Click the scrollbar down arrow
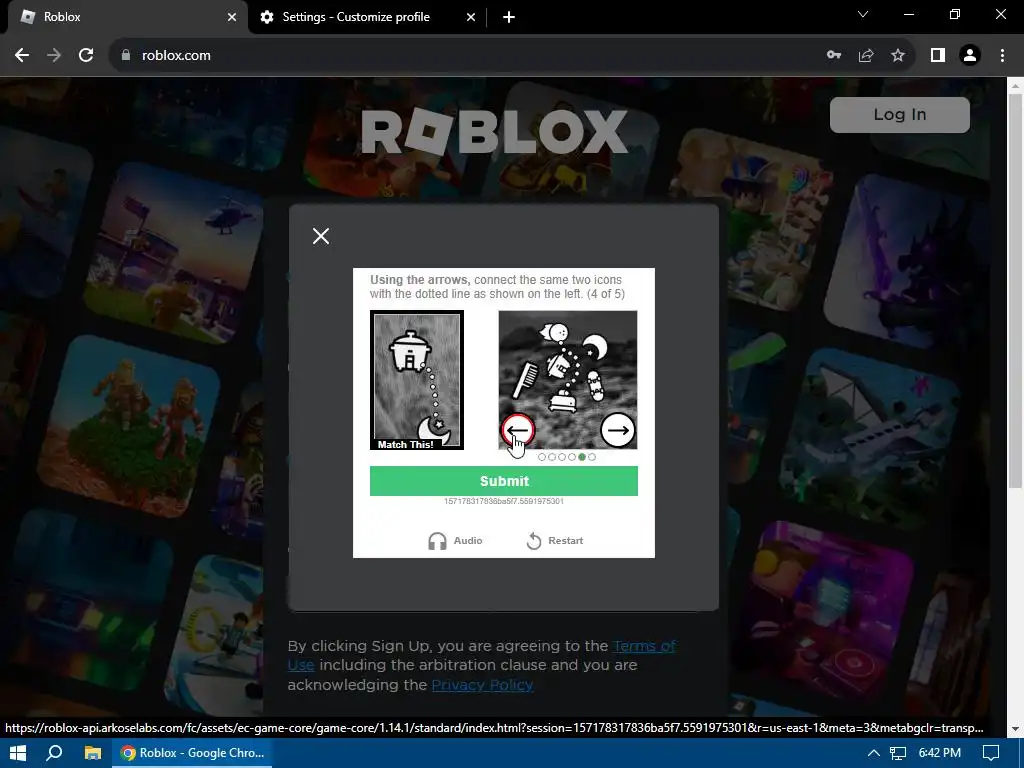 click(x=1015, y=728)
